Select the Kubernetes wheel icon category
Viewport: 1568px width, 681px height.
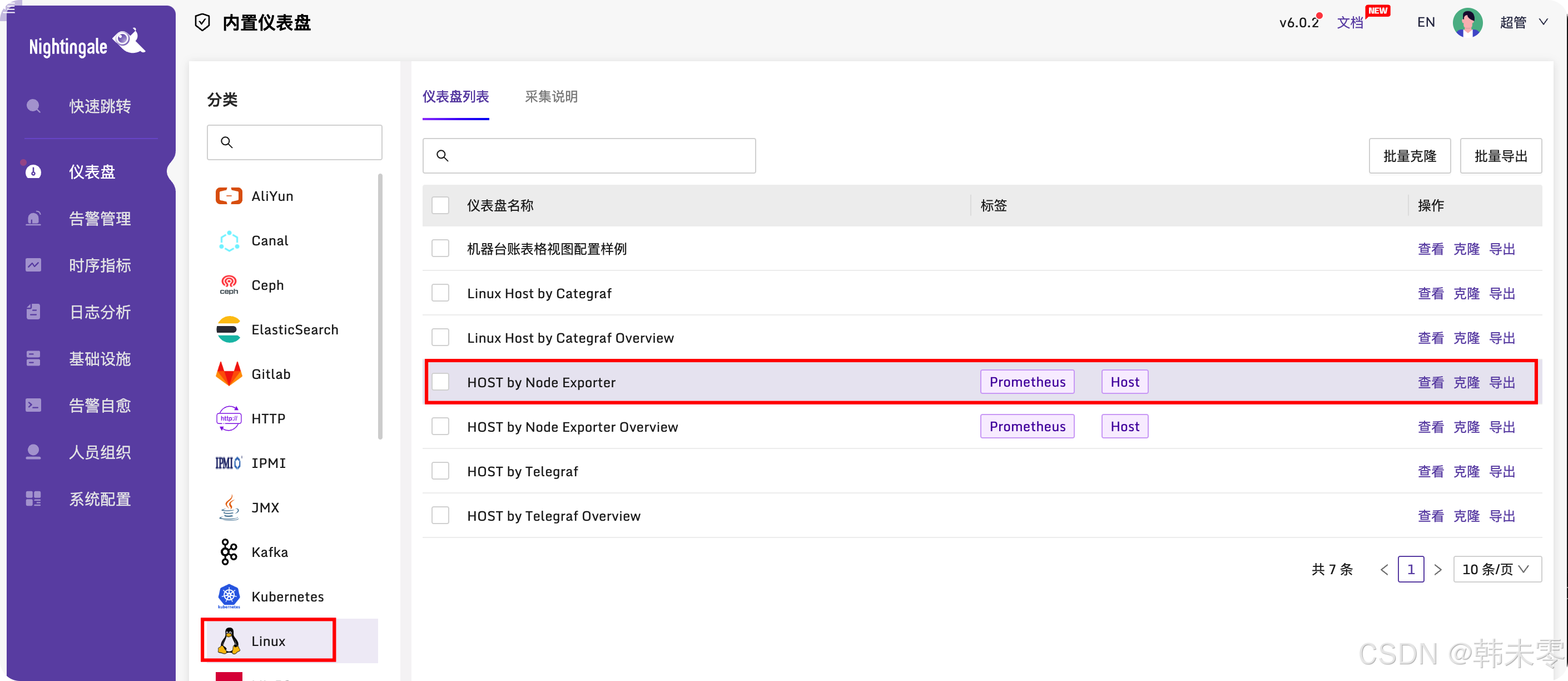(229, 596)
